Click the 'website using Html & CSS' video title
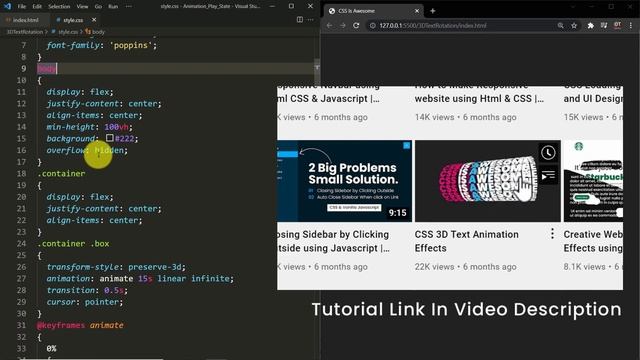 479,98
